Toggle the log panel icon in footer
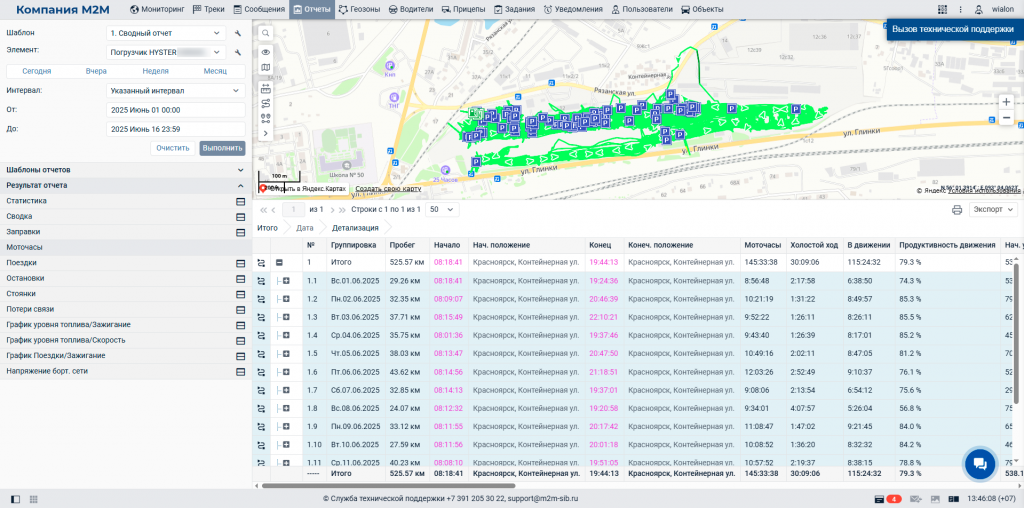Viewport: 1024px width, 508px height. click(953, 499)
